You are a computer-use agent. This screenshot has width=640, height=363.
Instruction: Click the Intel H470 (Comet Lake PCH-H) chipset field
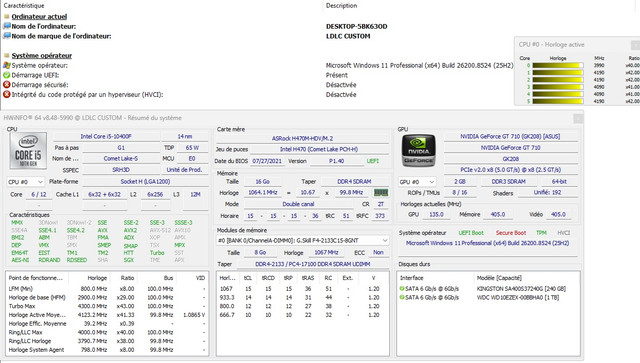319,149
